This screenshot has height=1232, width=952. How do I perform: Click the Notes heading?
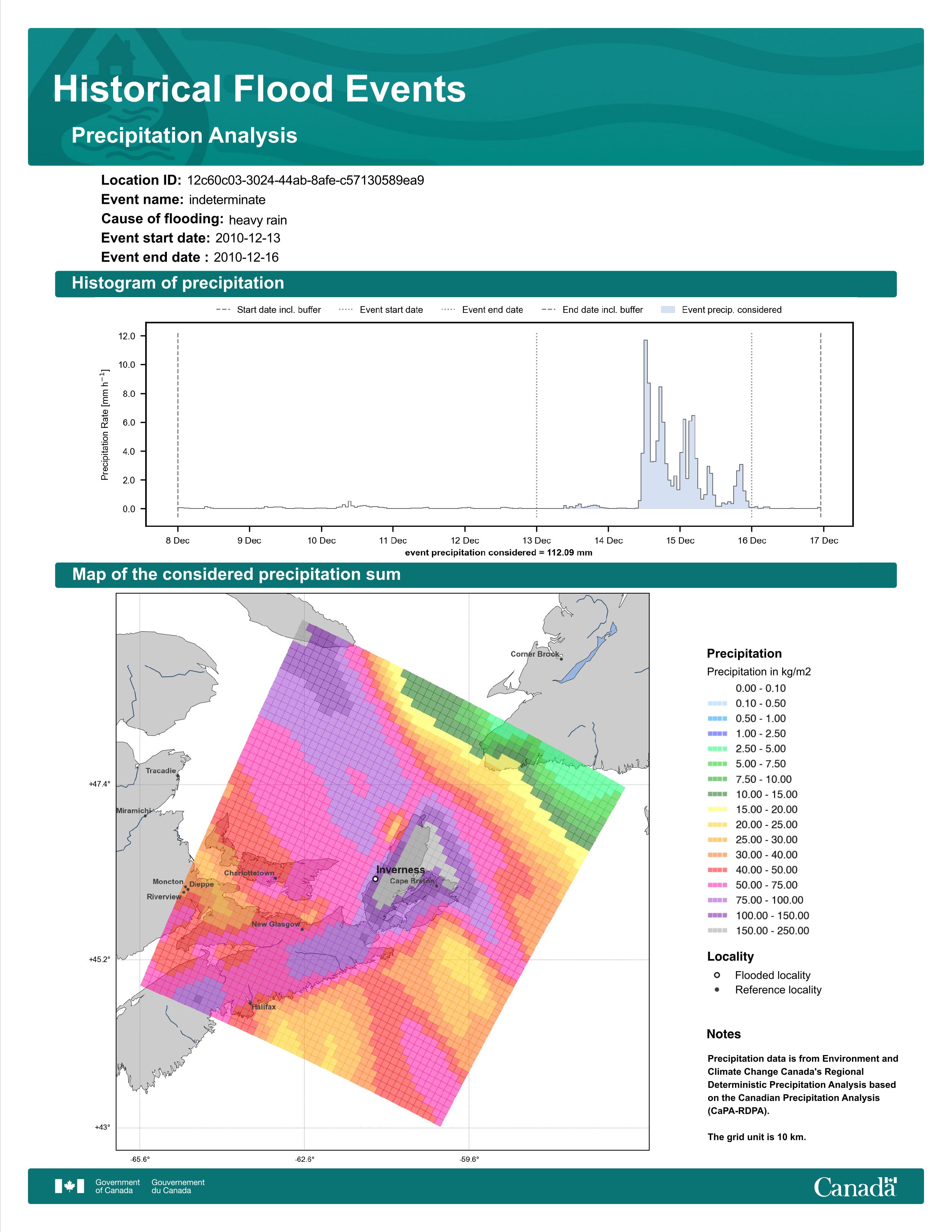tap(724, 1034)
